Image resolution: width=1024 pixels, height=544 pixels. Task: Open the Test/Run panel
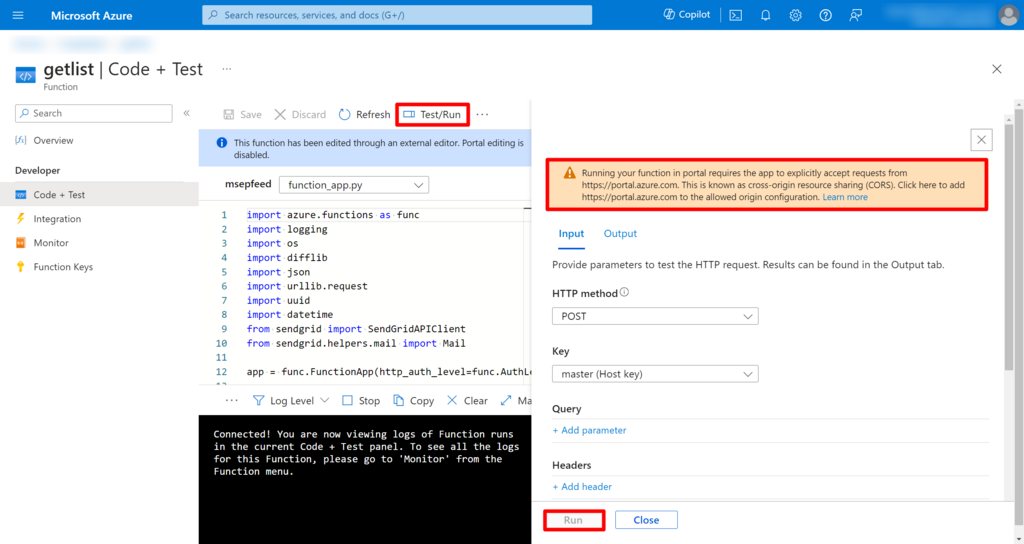(432, 115)
